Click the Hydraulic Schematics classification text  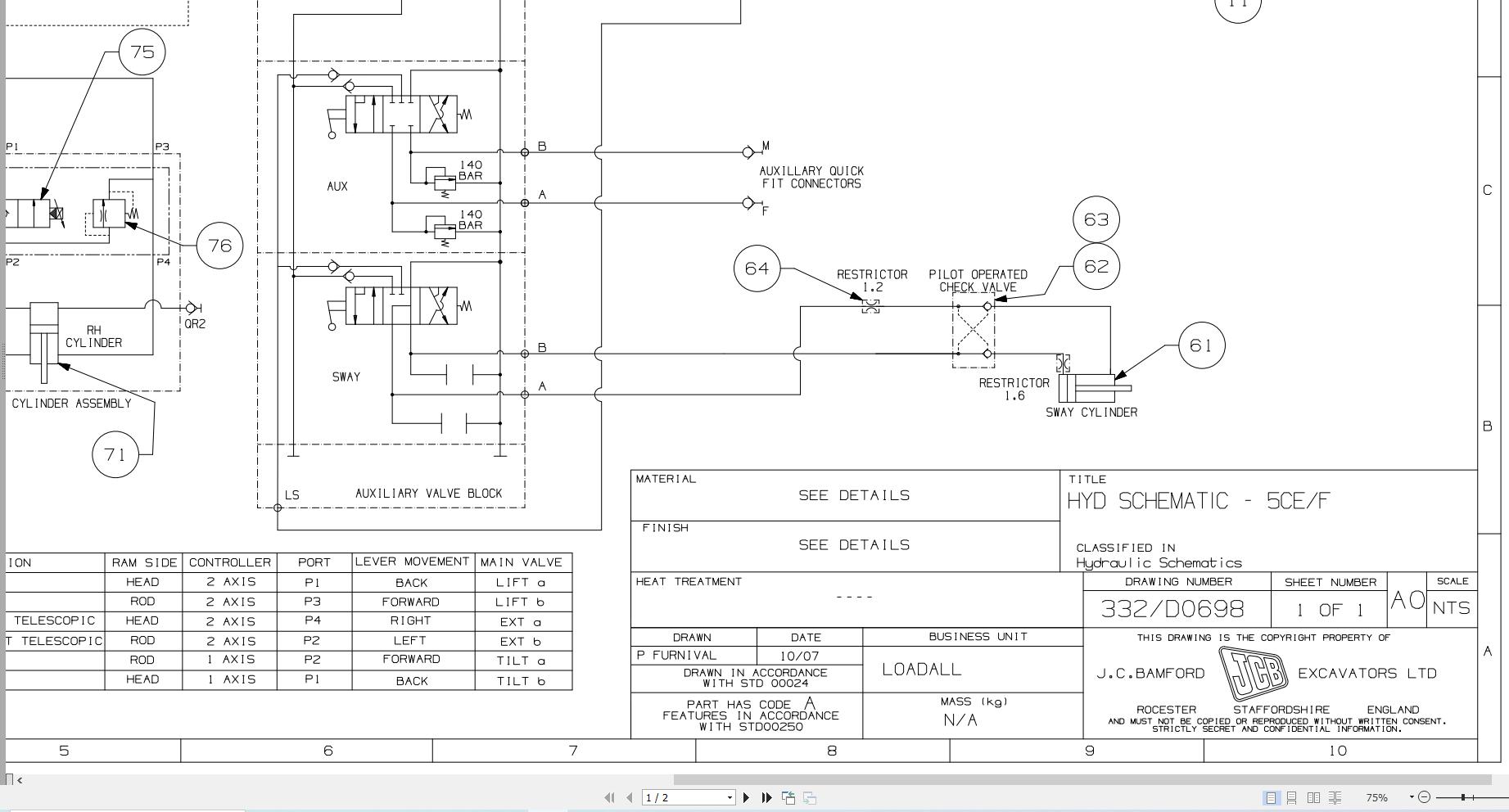pyautogui.click(x=1159, y=563)
